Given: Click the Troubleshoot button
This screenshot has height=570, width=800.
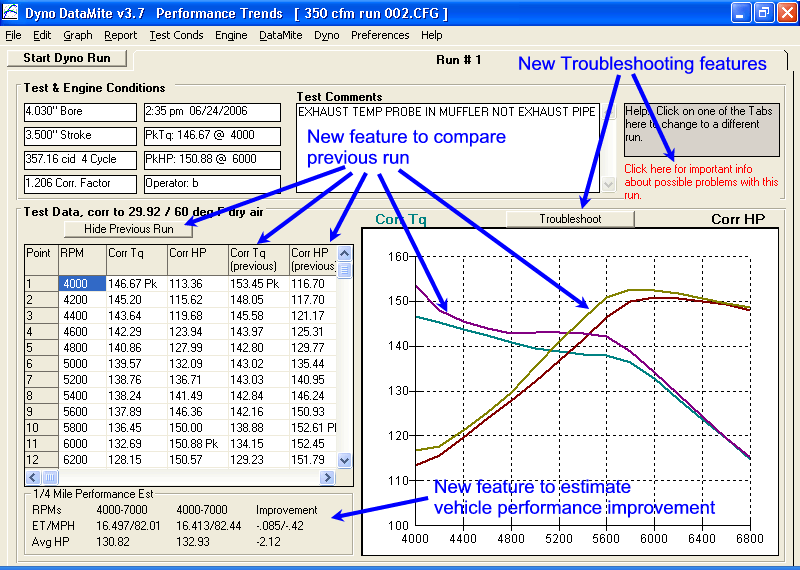Looking at the screenshot, I should click(x=570, y=219).
